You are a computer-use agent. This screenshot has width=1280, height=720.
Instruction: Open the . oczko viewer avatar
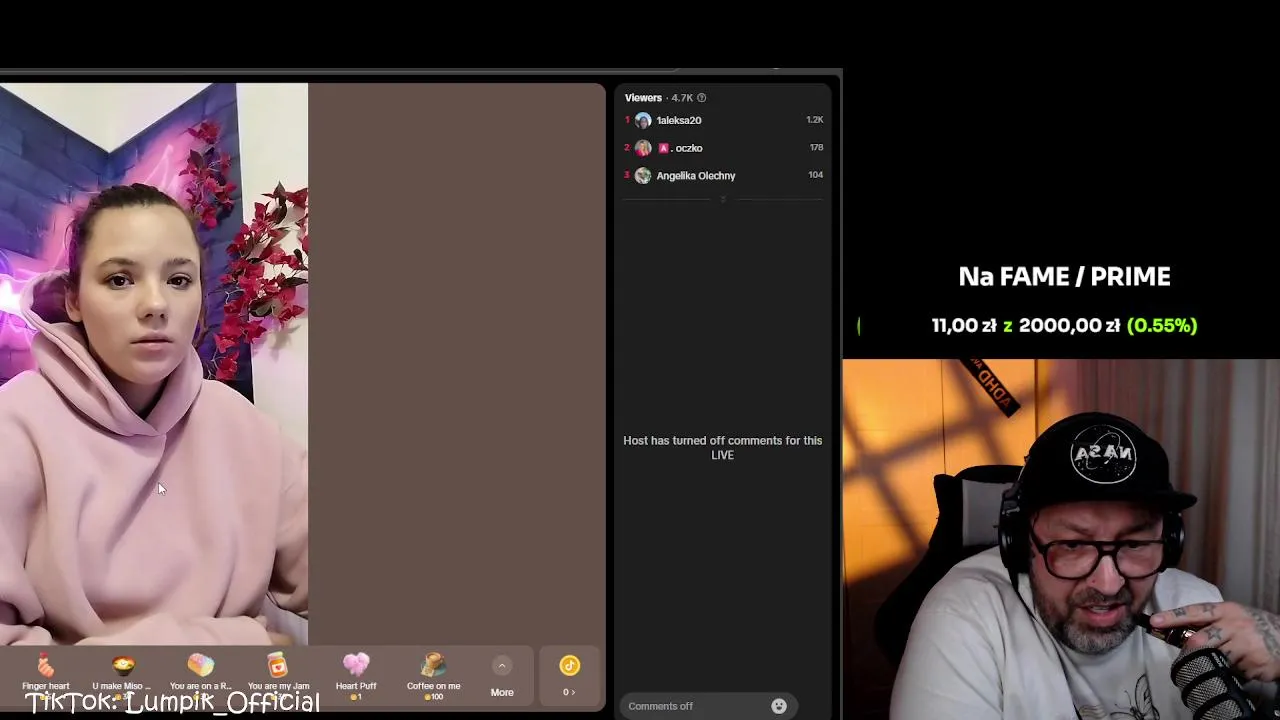point(643,148)
